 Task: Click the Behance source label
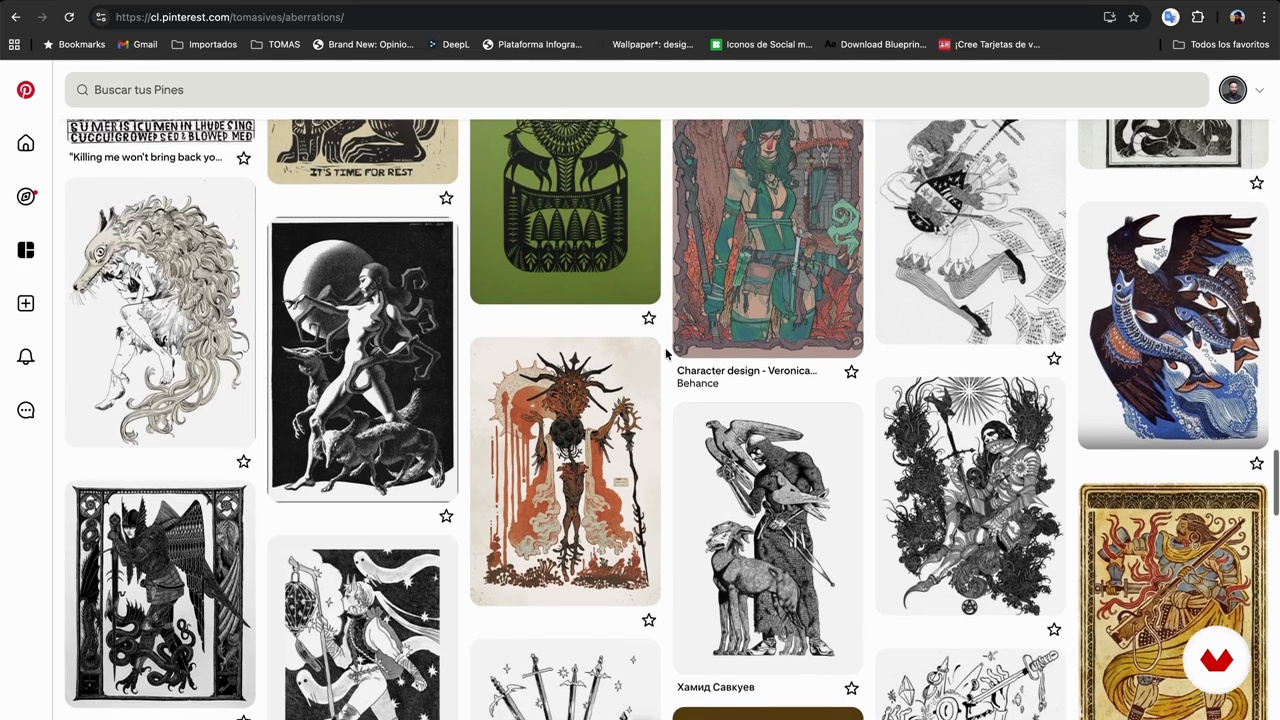coord(698,383)
